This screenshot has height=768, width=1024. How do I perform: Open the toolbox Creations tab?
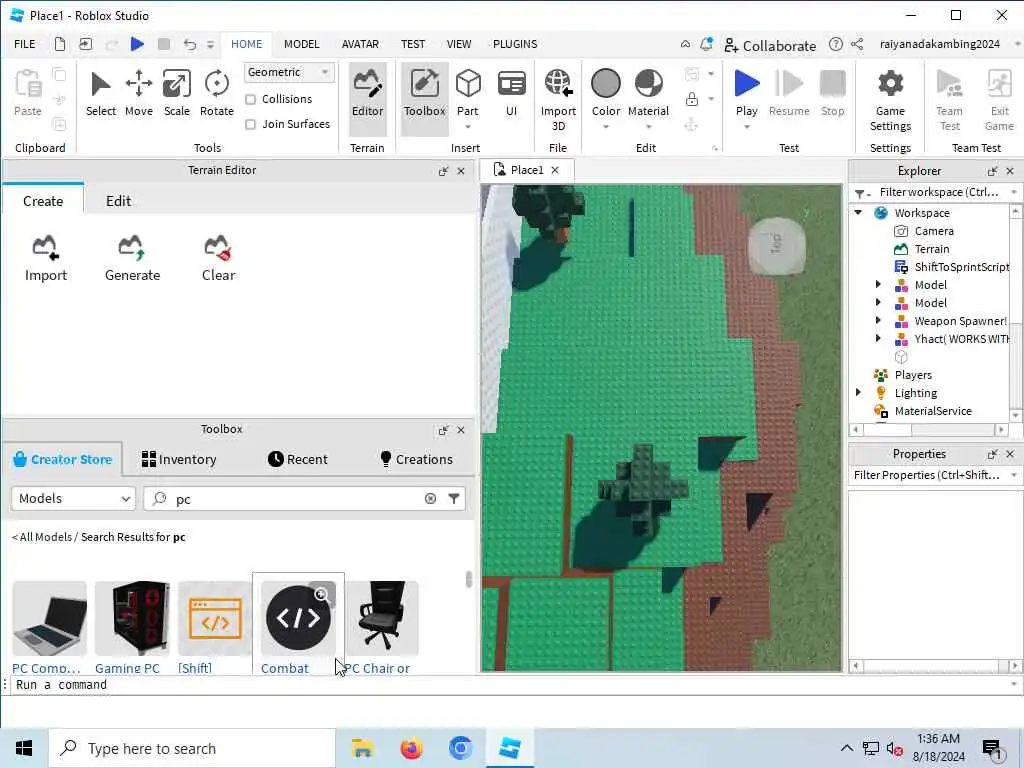point(417,459)
